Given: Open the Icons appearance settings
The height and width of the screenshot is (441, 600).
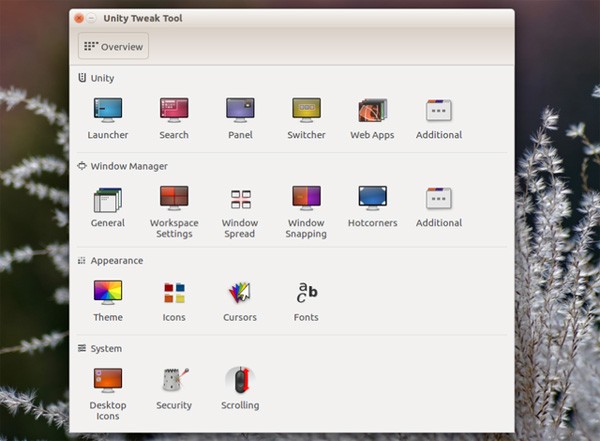Looking at the screenshot, I should click(174, 292).
